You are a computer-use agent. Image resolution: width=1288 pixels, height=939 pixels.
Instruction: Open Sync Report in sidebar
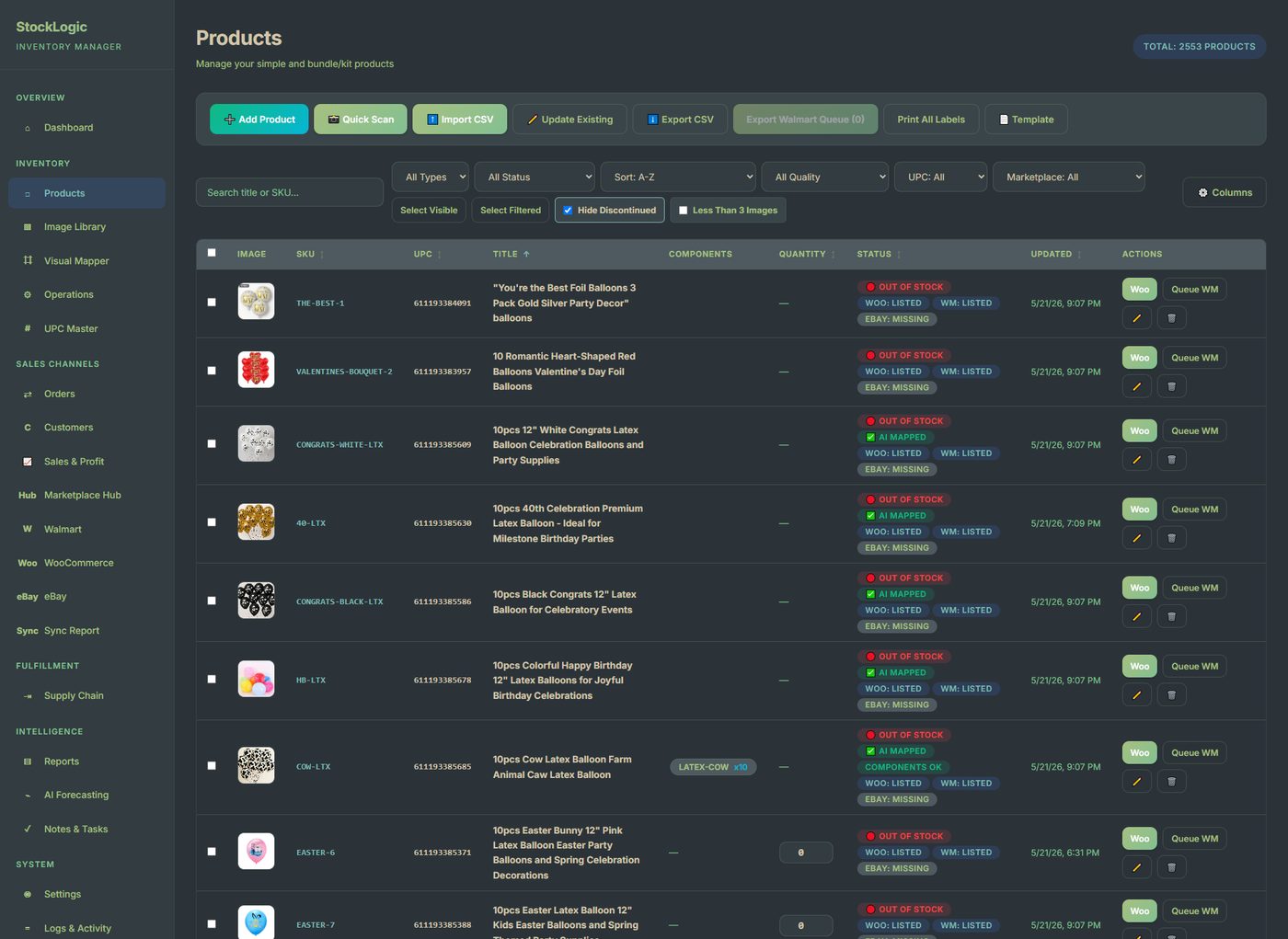pyautogui.click(x=86, y=631)
